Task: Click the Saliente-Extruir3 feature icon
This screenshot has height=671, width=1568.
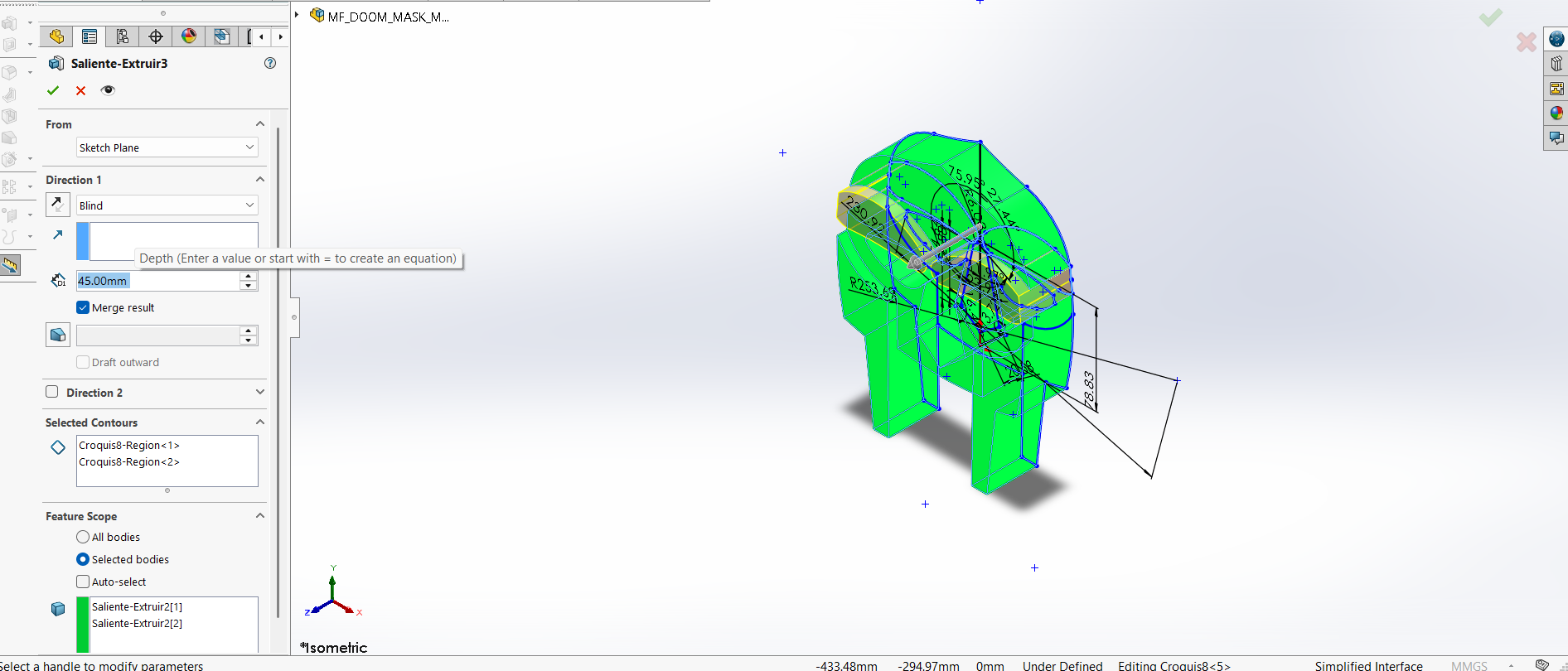Action: (x=56, y=63)
